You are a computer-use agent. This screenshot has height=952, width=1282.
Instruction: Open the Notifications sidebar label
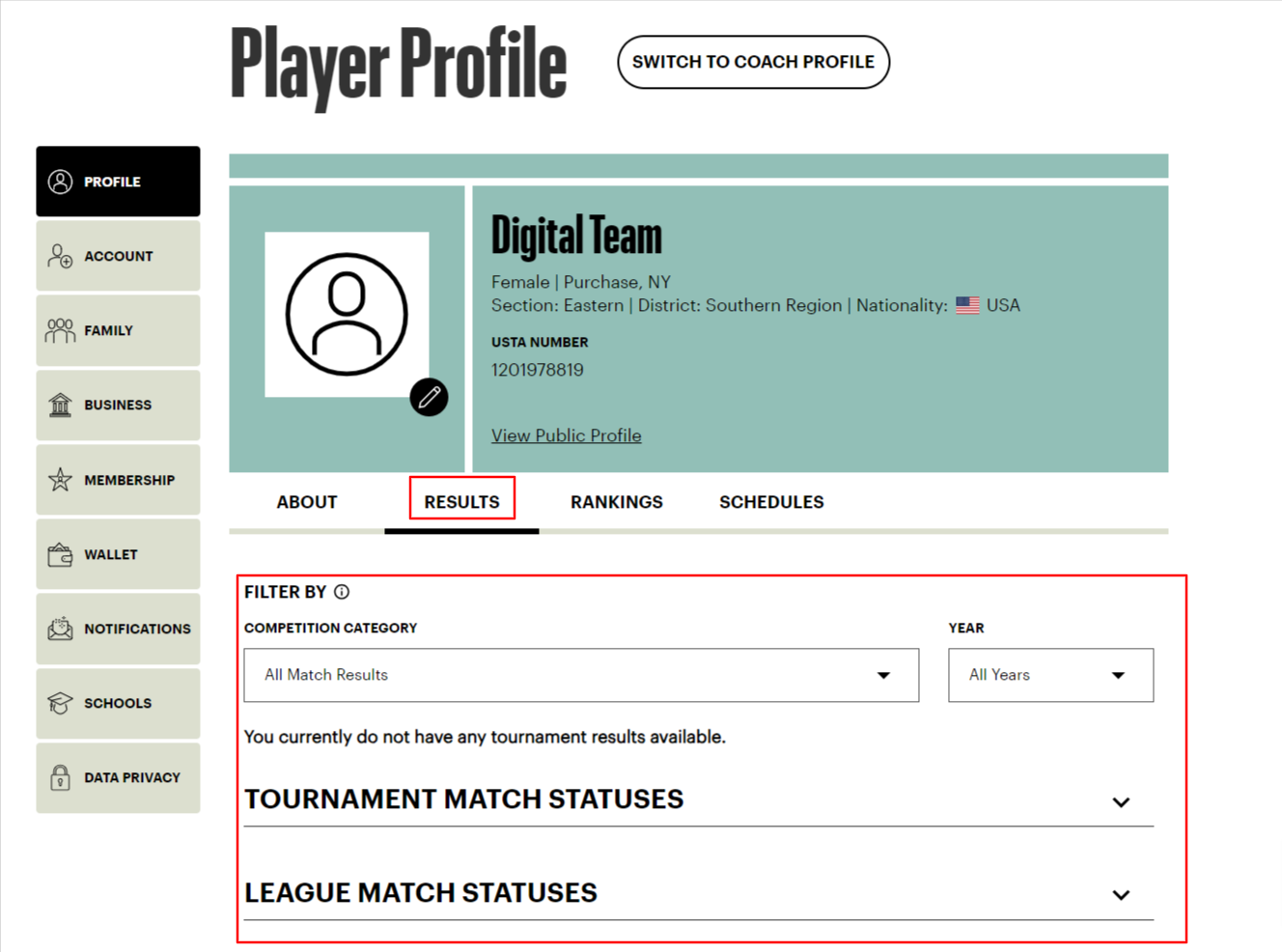(137, 629)
